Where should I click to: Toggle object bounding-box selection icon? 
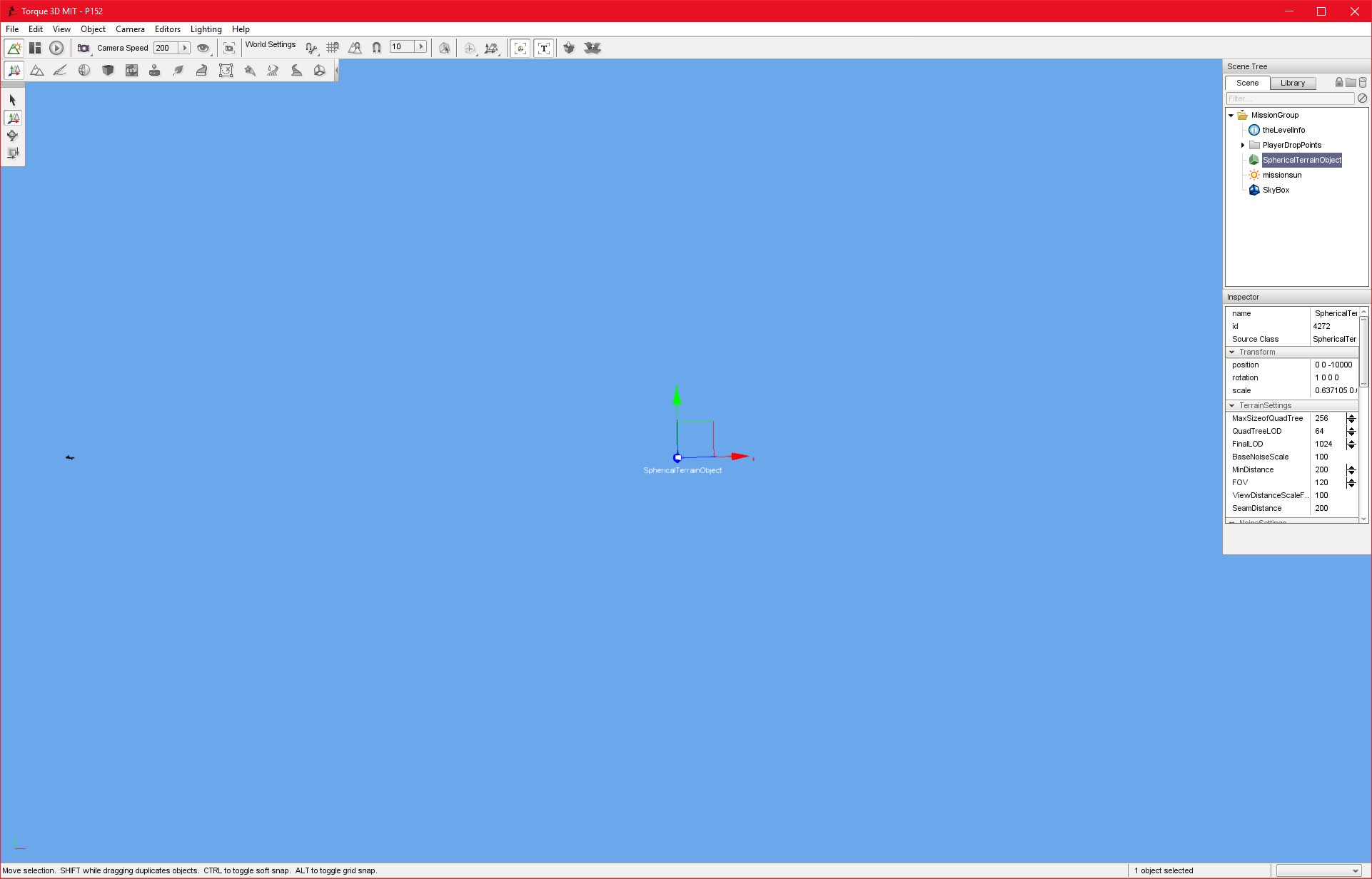pos(444,48)
